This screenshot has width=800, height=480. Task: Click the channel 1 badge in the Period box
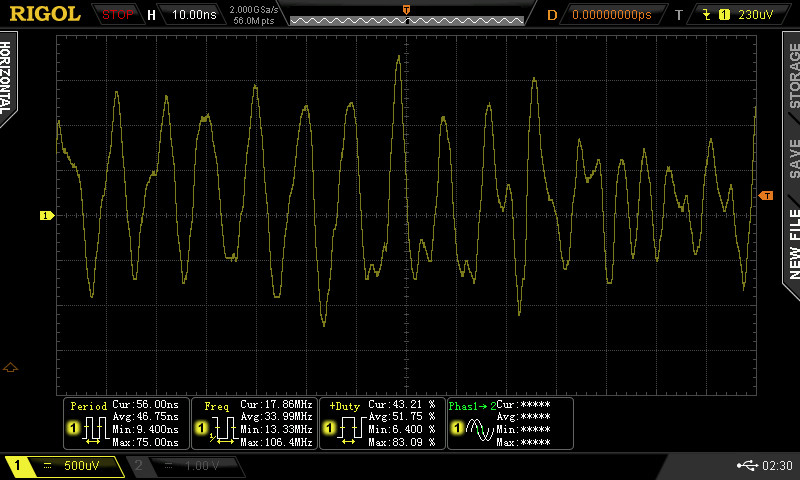click(x=74, y=428)
